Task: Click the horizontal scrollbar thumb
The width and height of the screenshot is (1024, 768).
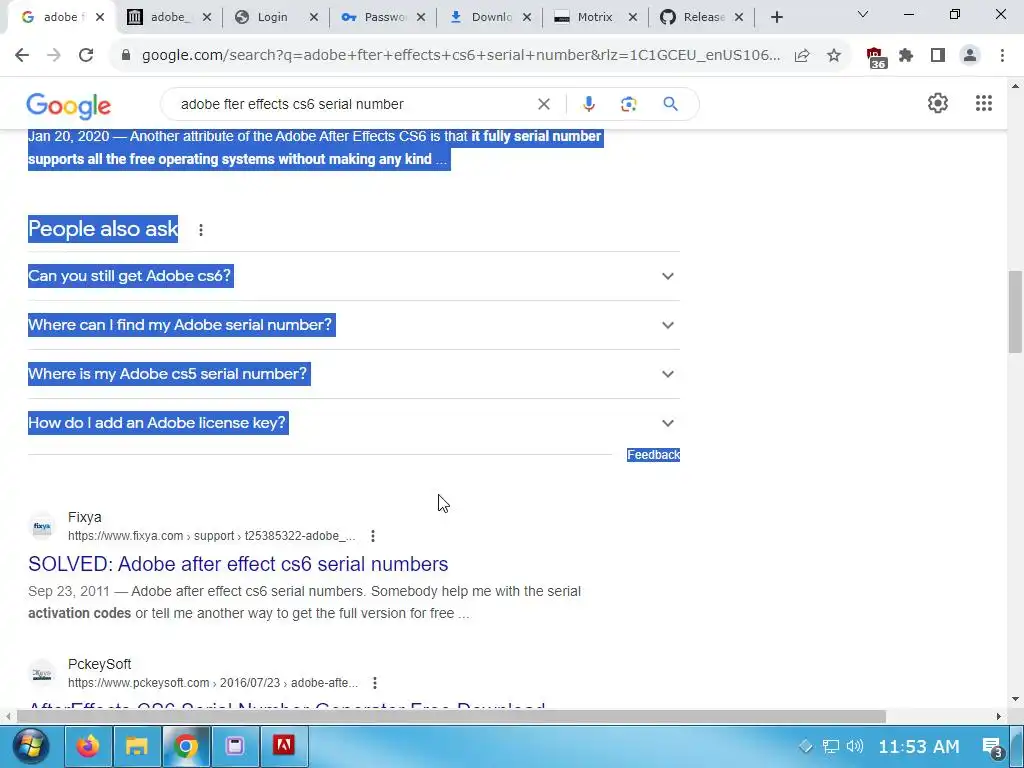Action: (x=451, y=716)
